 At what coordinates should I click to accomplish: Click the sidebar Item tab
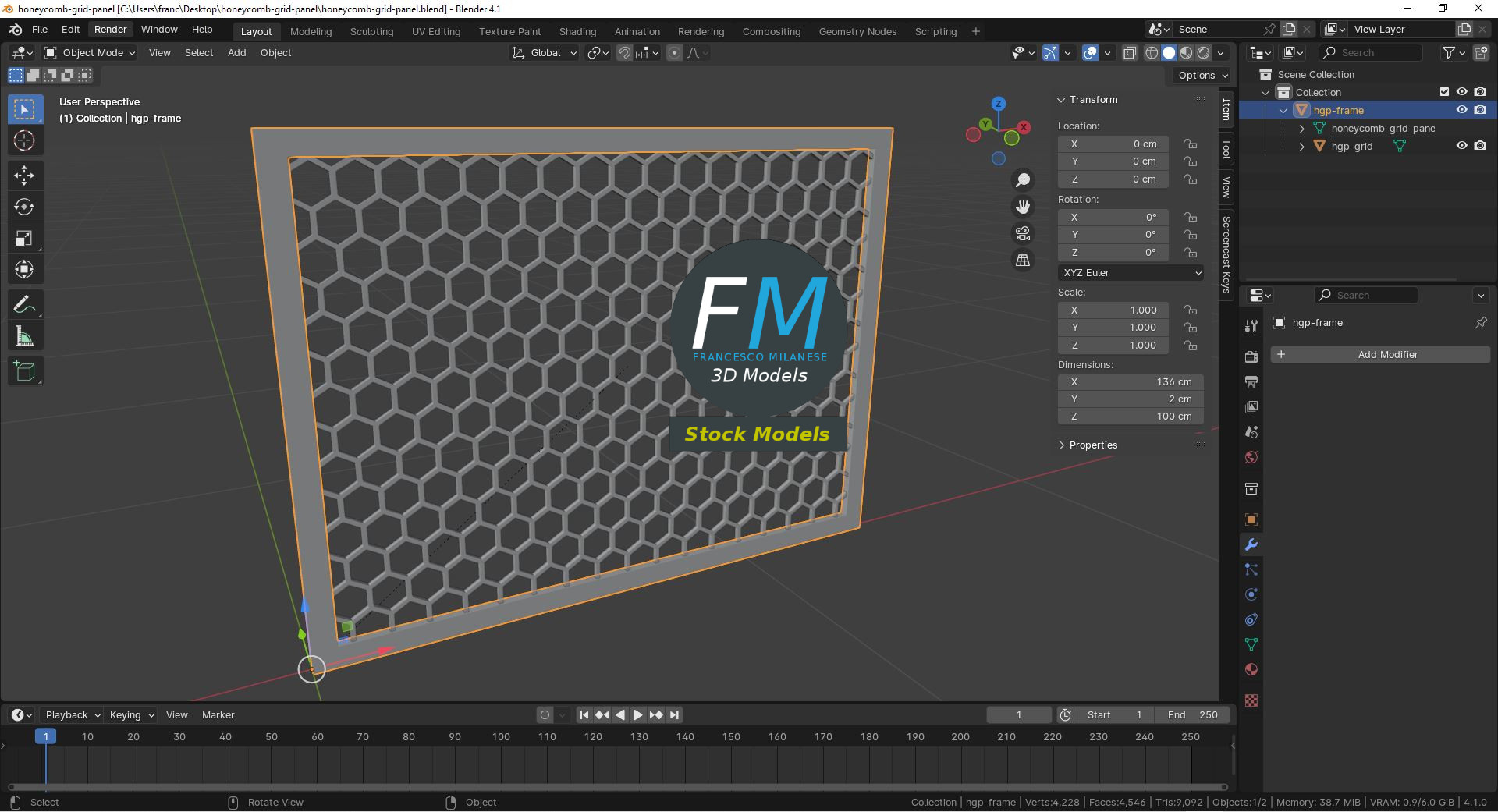(1226, 108)
